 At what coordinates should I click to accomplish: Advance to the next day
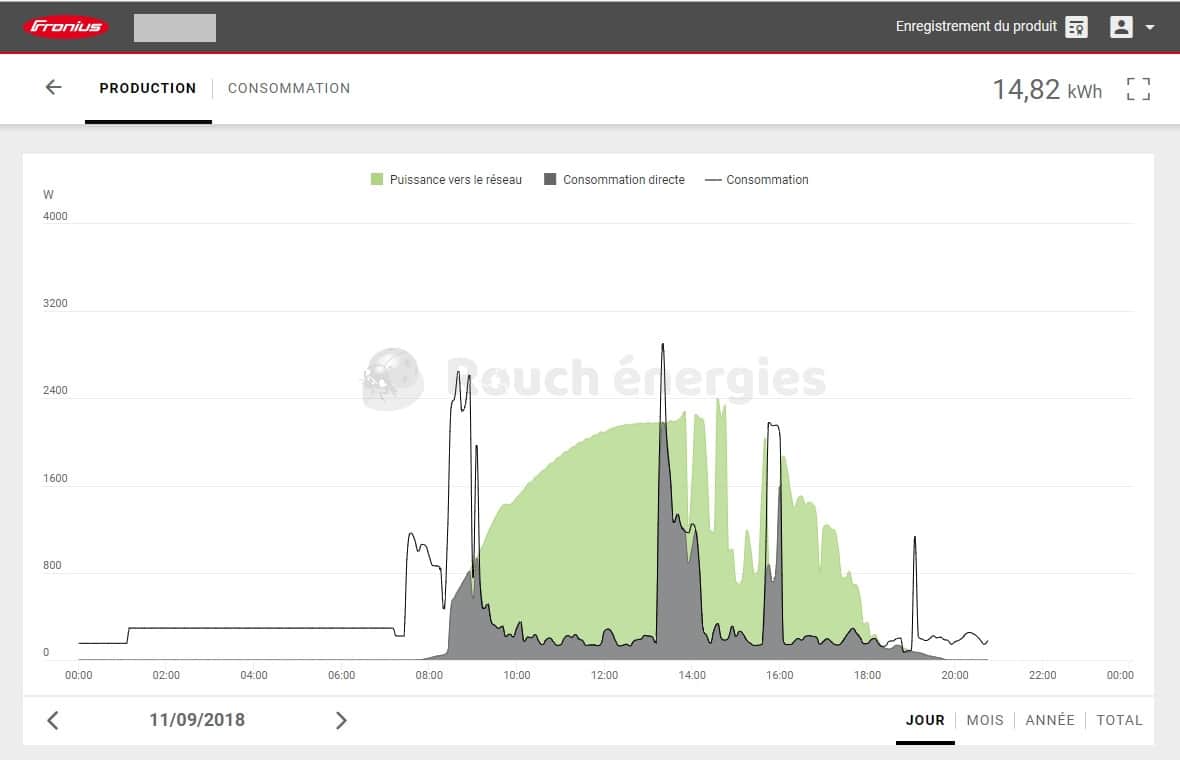[341, 720]
